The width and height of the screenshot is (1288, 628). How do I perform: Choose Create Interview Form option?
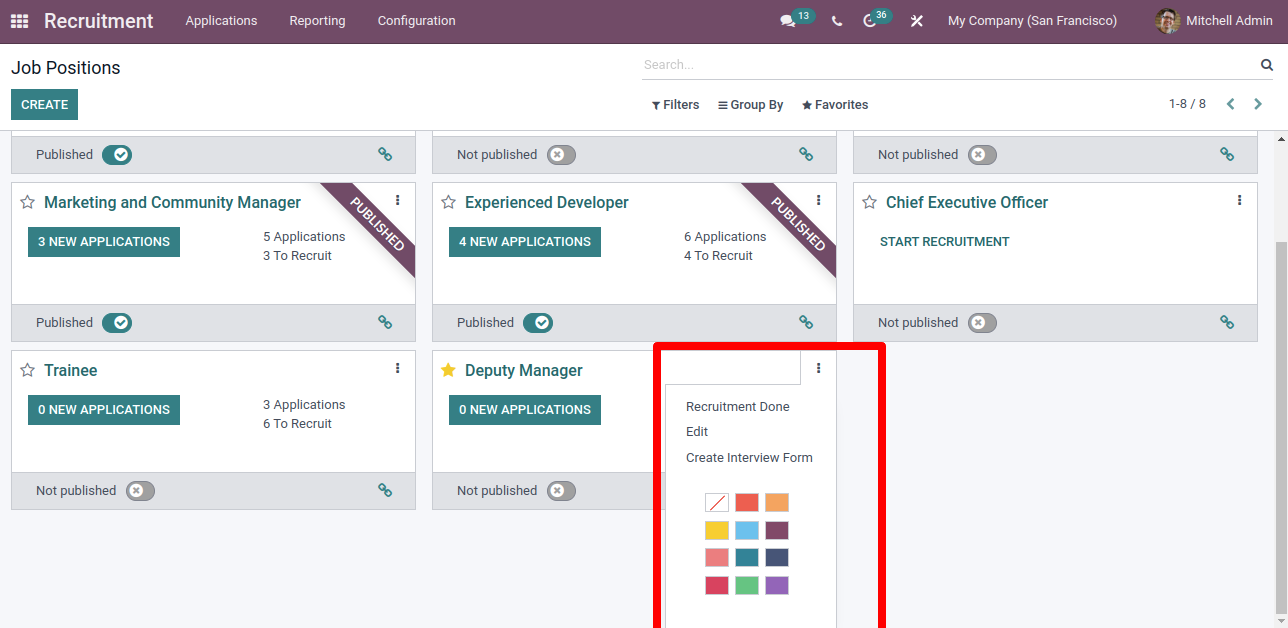[x=749, y=458]
